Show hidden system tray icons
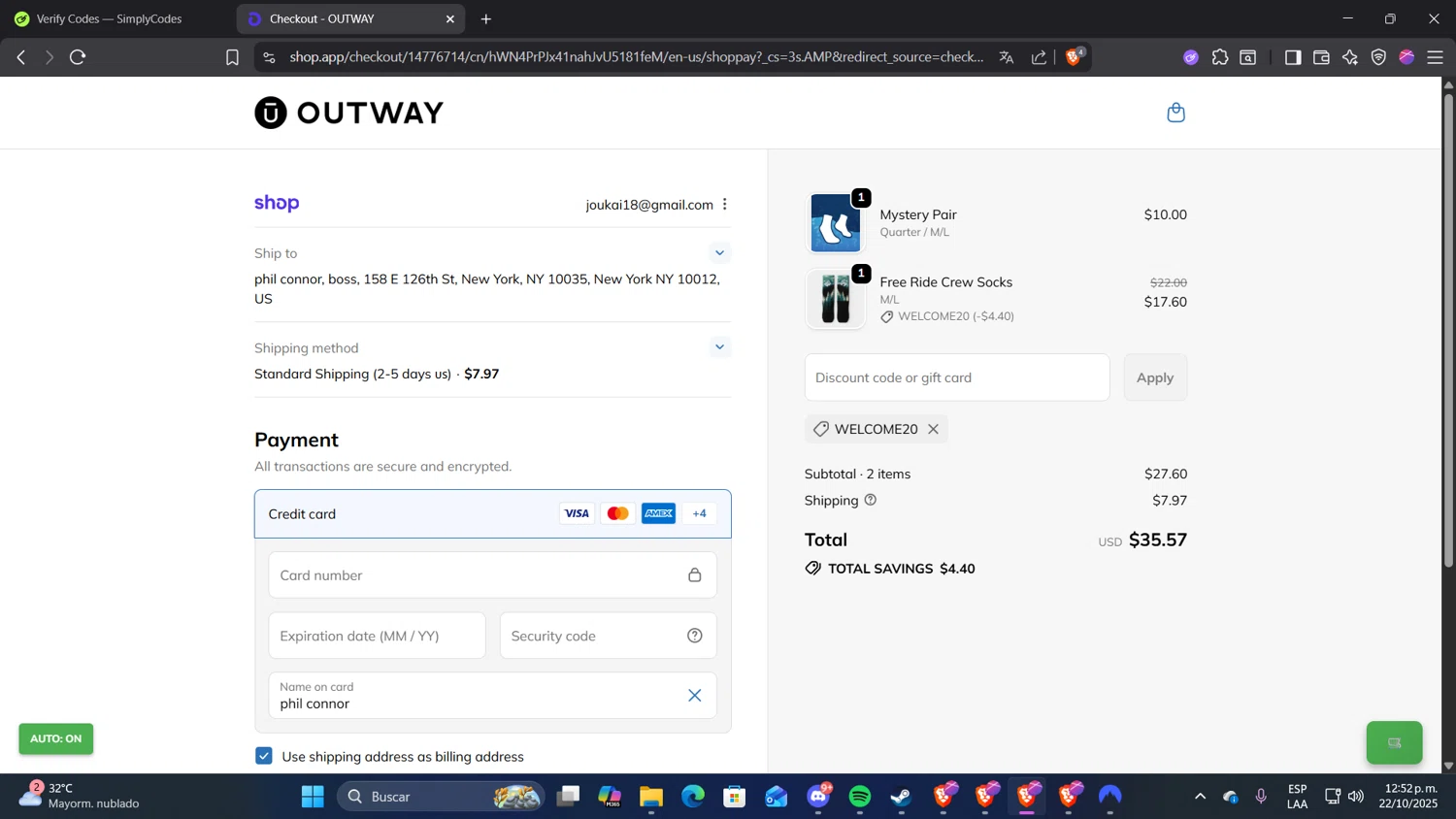 [x=1200, y=797]
